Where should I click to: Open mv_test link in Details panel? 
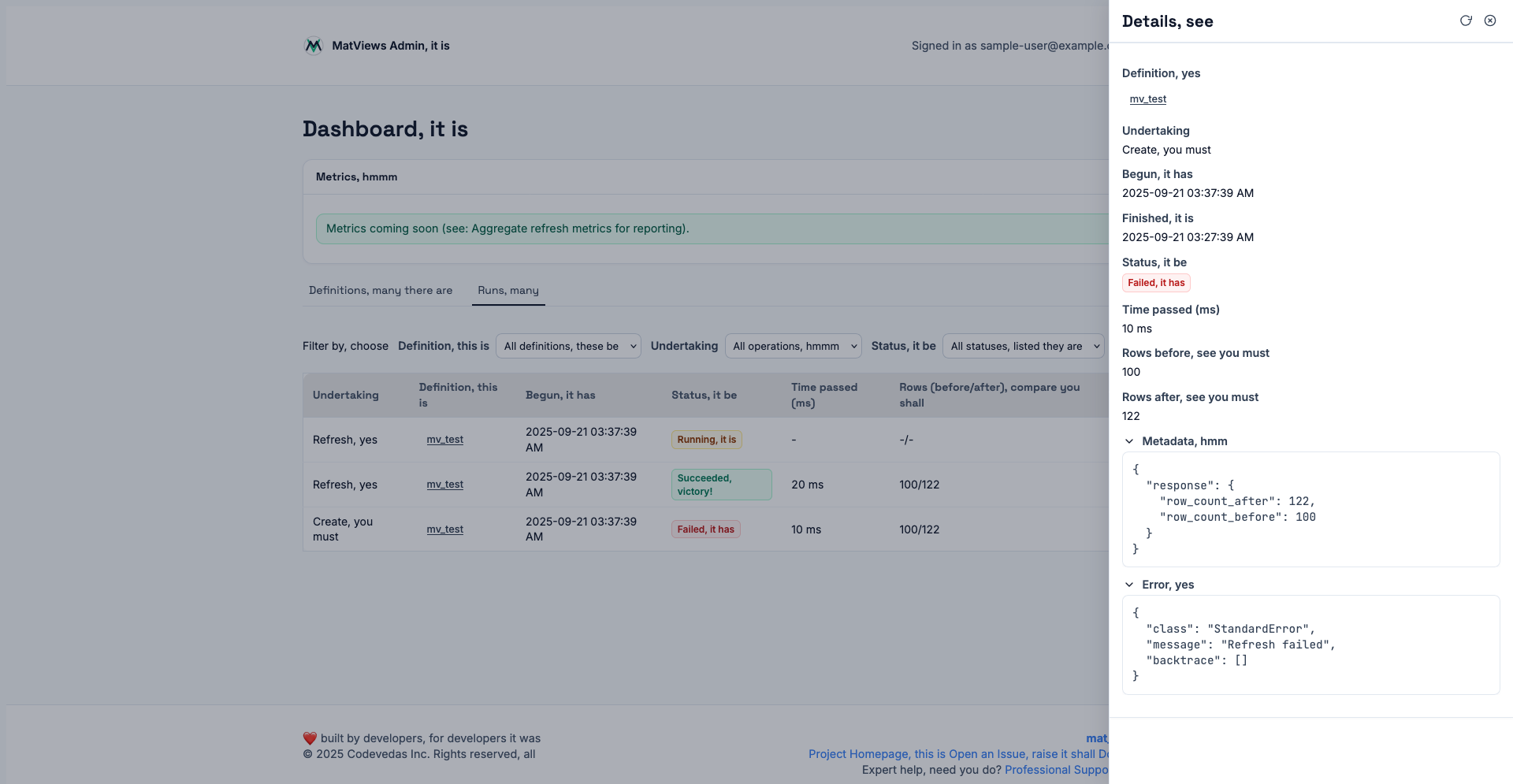[1147, 99]
